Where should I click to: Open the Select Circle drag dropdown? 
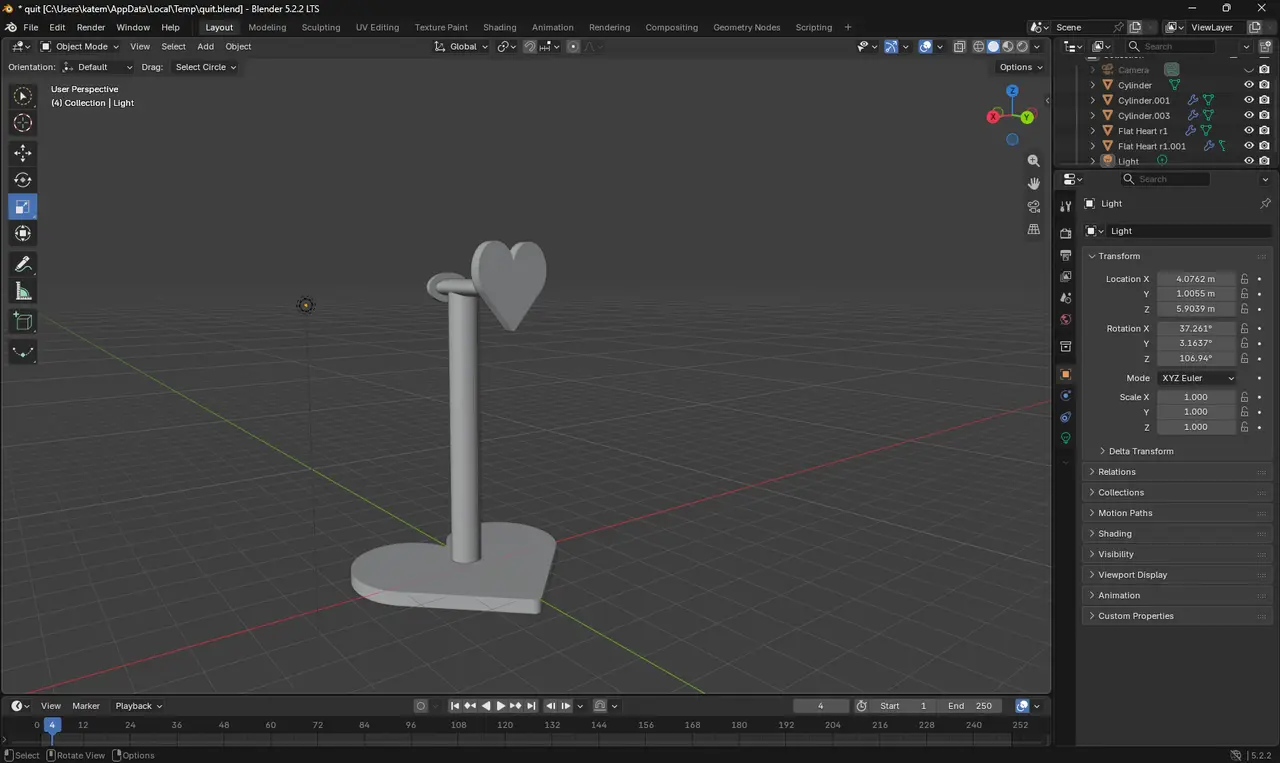205,67
